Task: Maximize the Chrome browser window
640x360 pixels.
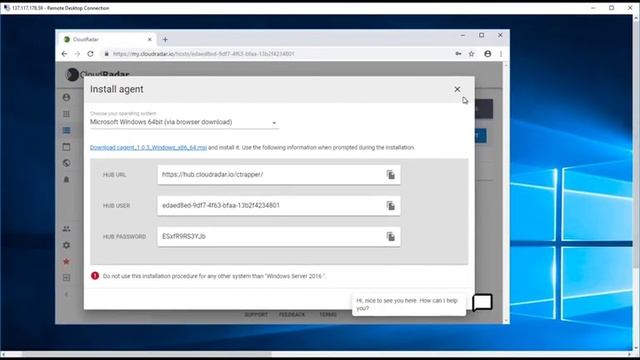Action: click(482, 36)
